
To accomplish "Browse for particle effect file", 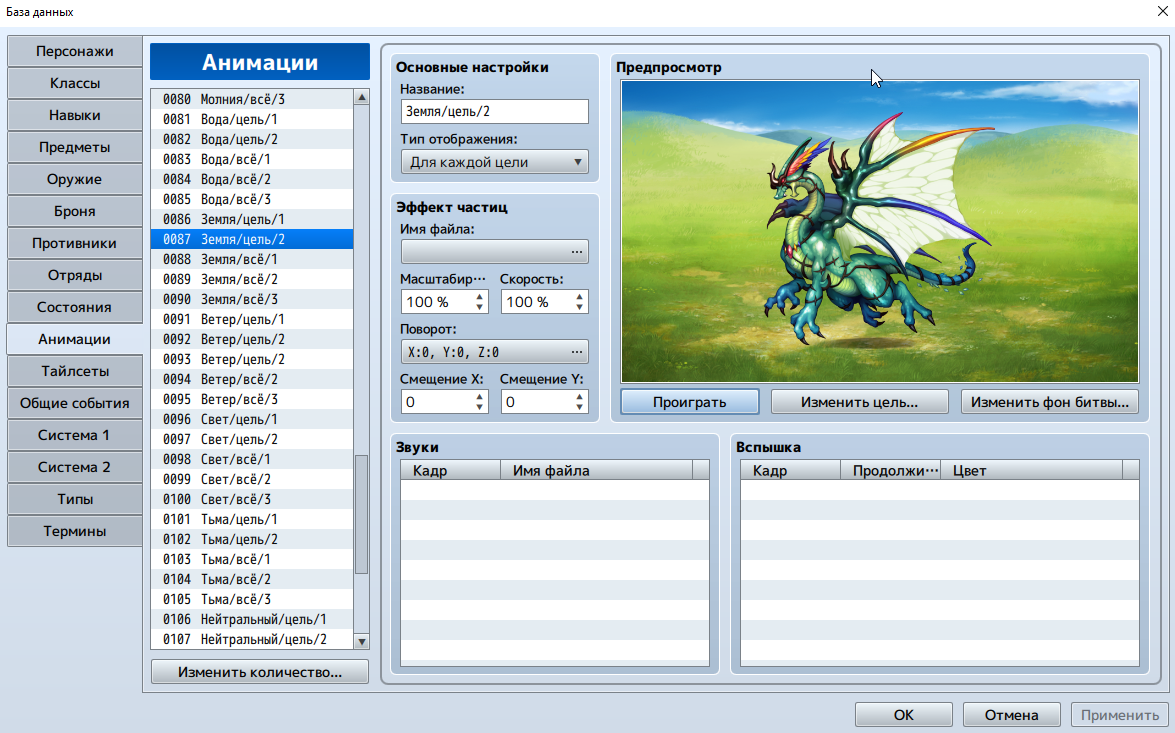I will tap(495, 252).
